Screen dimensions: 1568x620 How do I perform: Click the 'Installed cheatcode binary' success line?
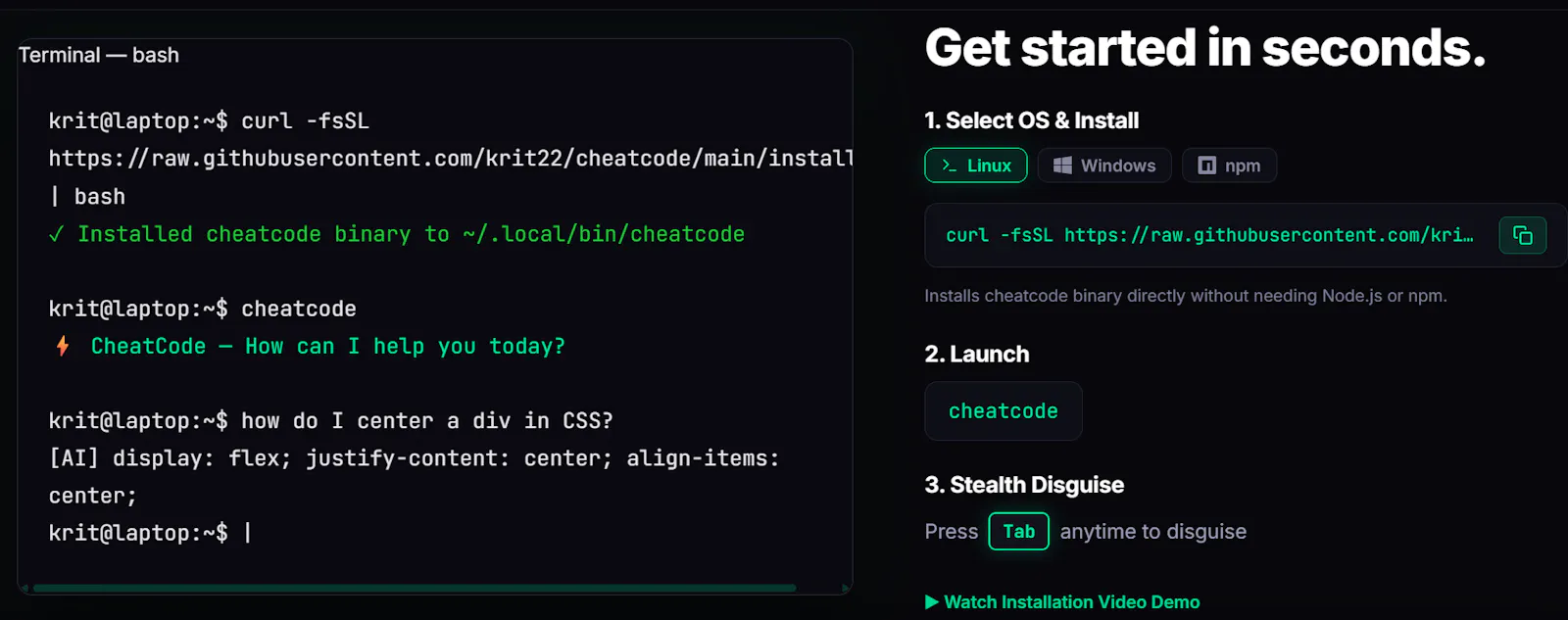click(397, 234)
